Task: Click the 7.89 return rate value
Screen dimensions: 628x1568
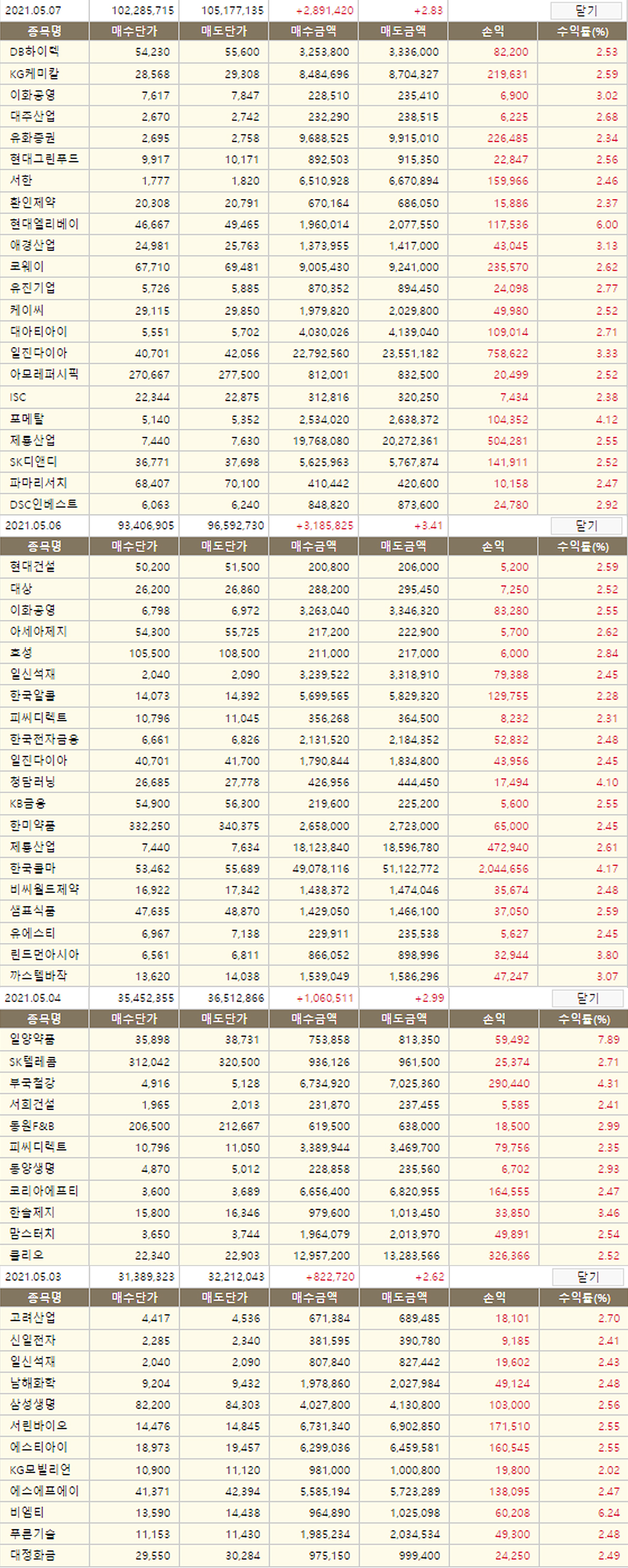Action: pyautogui.click(x=609, y=1040)
